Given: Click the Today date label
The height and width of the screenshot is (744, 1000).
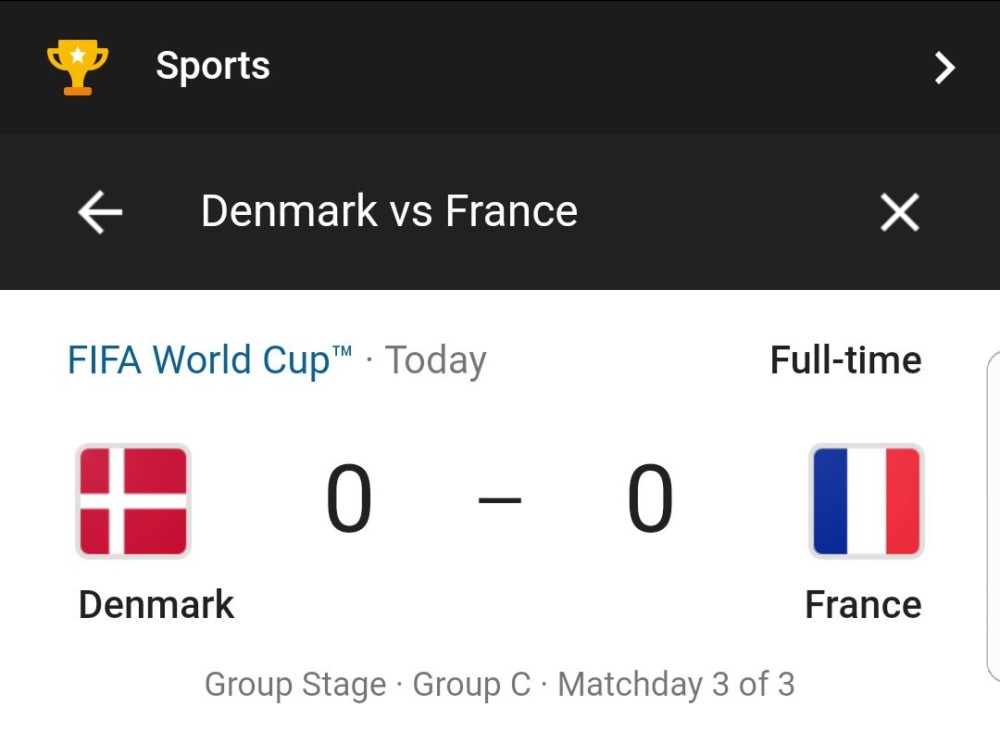Looking at the screenshot, I should [436, 361].
